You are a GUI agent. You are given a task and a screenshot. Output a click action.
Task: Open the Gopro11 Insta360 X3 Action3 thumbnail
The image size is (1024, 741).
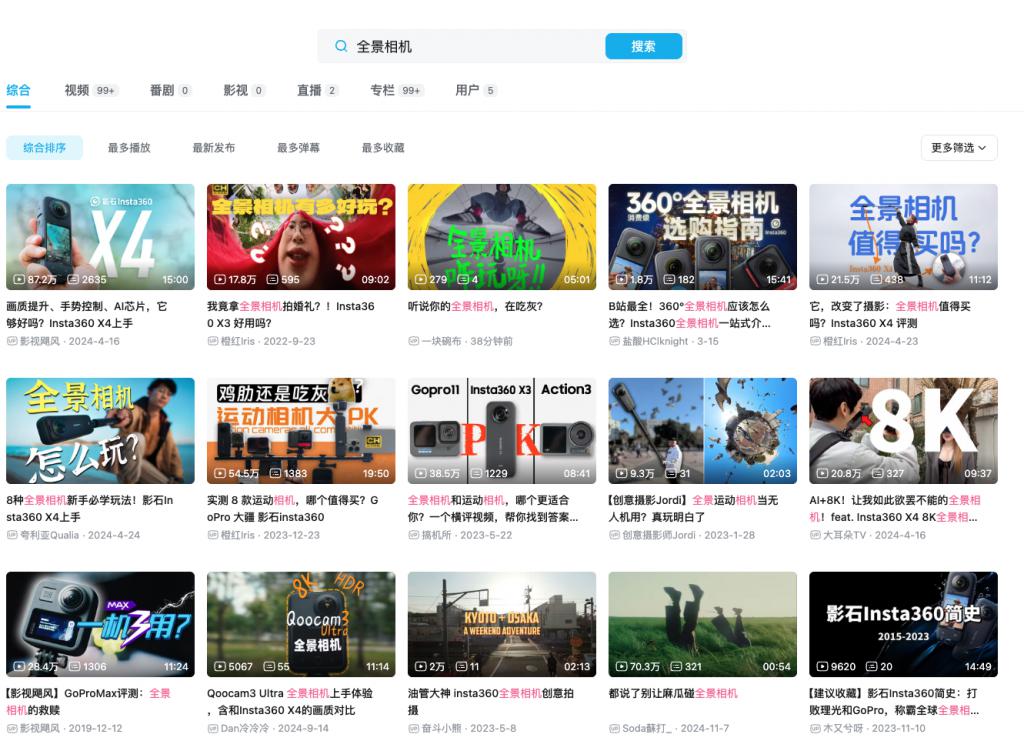(x=502, y=431)
